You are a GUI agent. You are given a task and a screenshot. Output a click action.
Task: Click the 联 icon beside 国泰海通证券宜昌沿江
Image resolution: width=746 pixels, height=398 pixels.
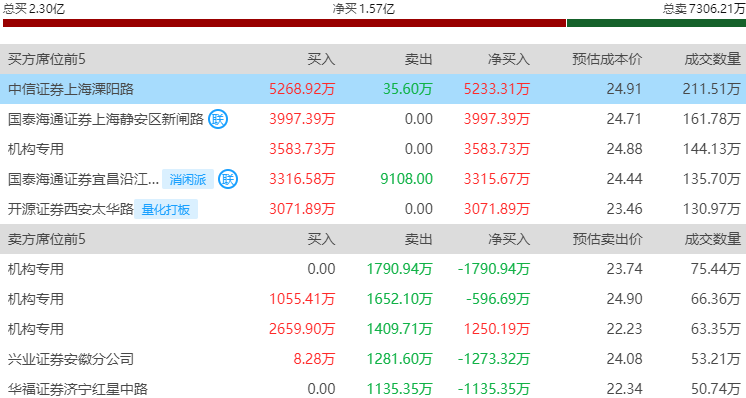tap(228, 179)
